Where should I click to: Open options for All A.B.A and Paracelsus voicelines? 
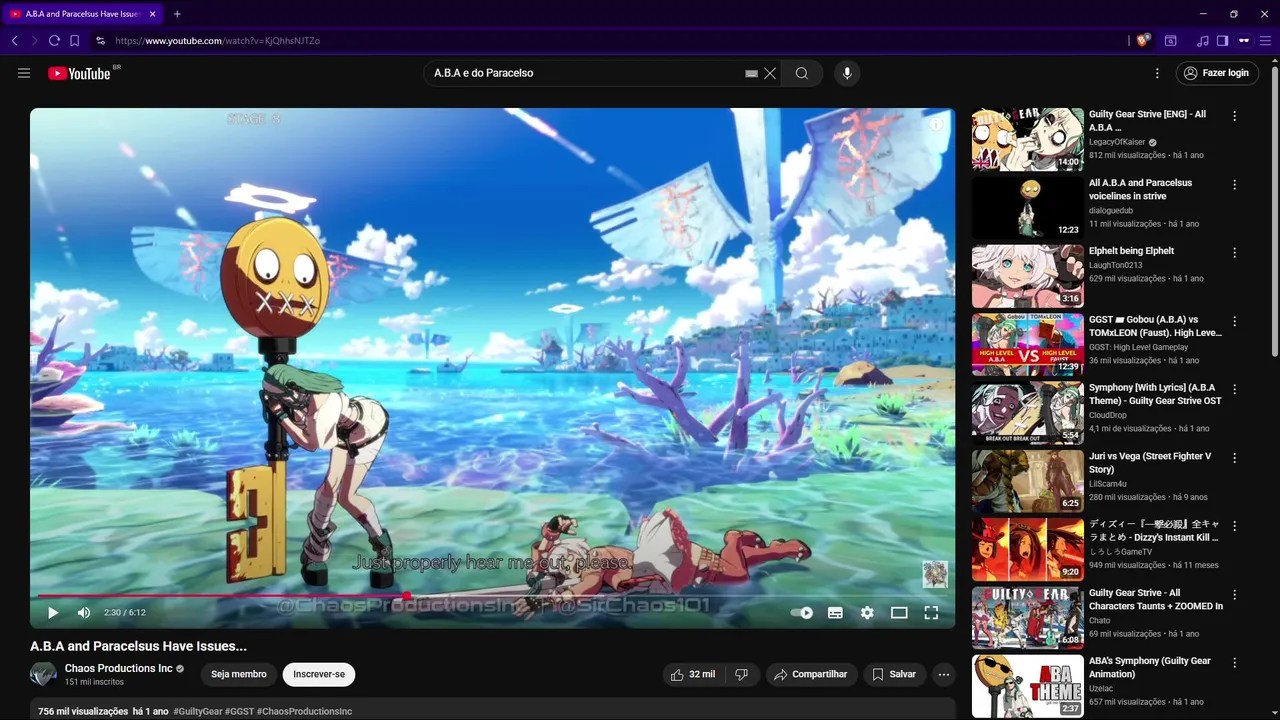1234,185
